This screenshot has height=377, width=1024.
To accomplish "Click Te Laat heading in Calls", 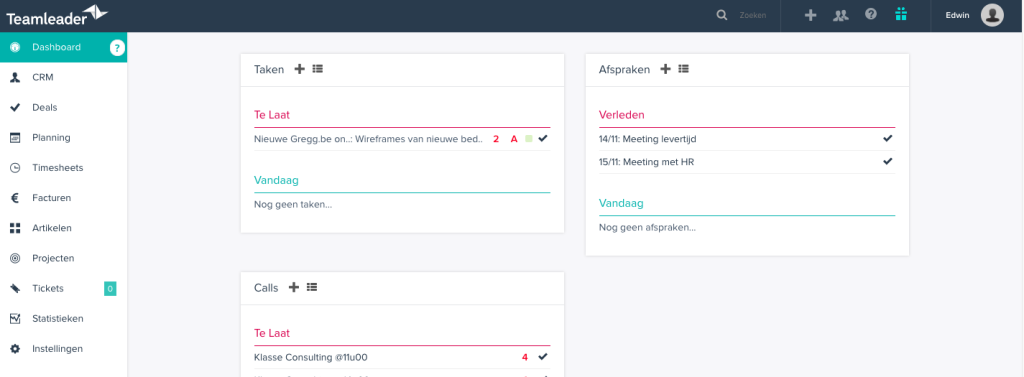I will (272, 333).
